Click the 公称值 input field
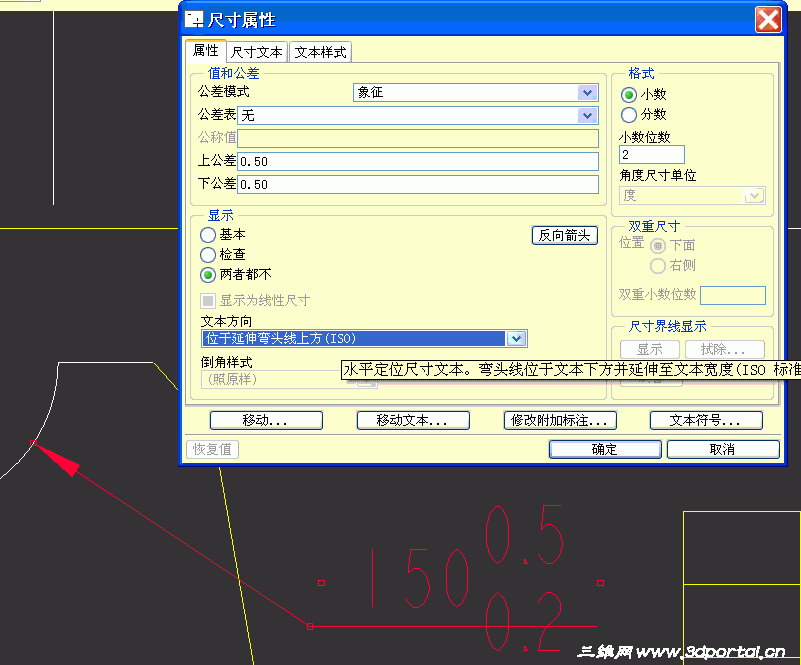This screenshot has height=665, width=801. pyautogui.click(x=418, y=138)
